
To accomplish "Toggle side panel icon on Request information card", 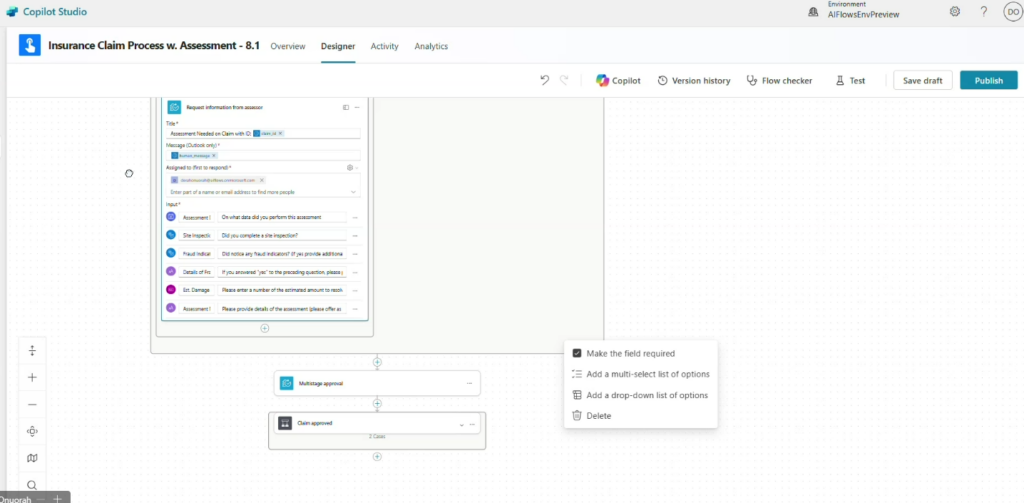I will coord(345,107).
